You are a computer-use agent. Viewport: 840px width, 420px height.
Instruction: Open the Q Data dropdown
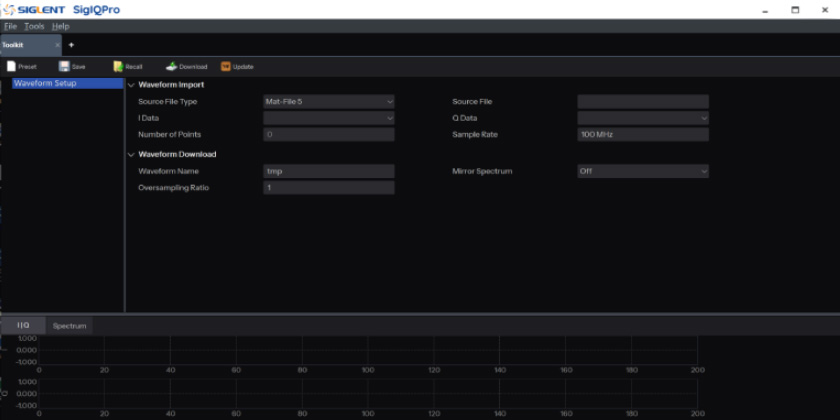(643, 118)
